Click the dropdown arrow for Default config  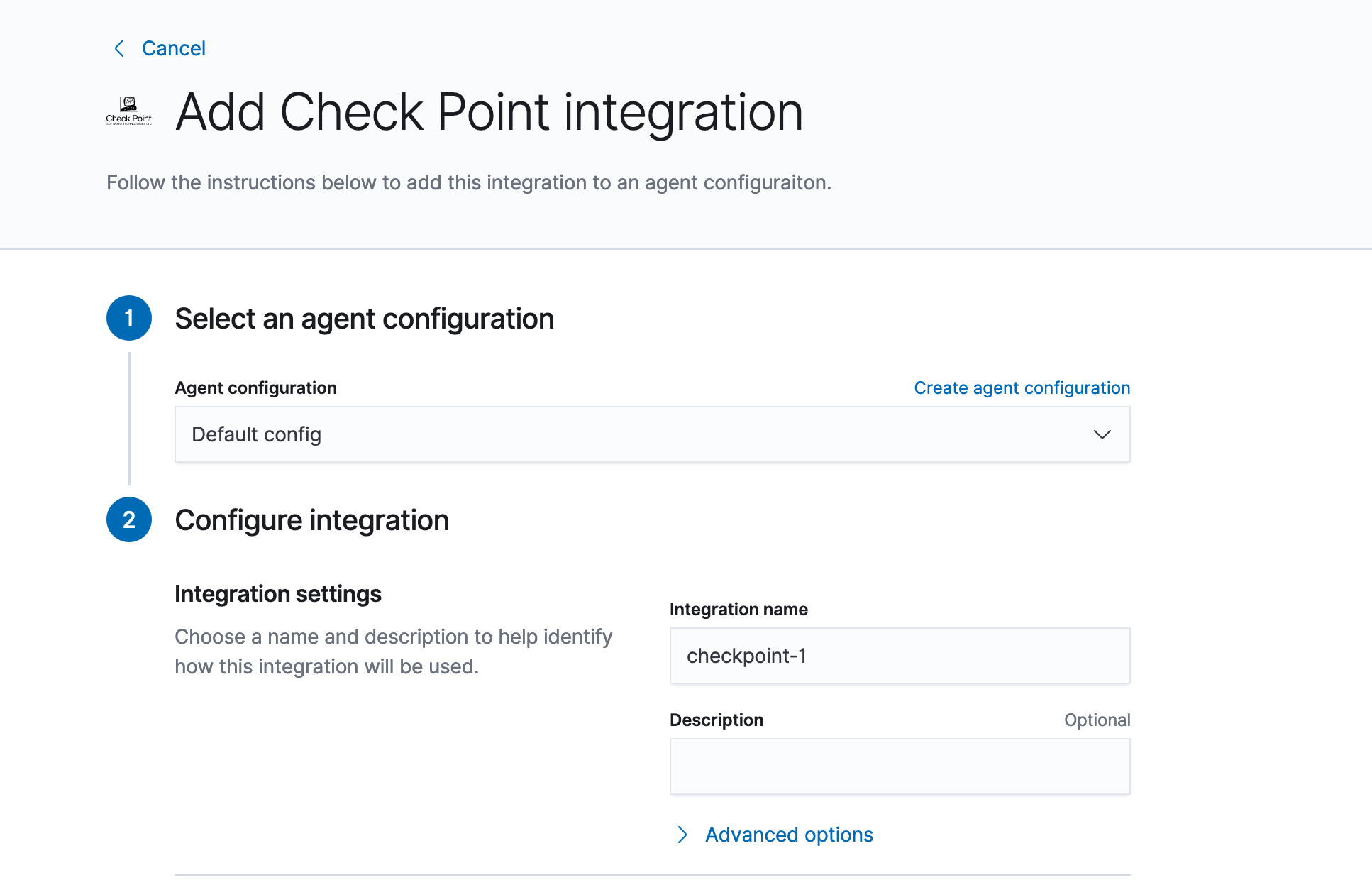tap(1101, 434)
